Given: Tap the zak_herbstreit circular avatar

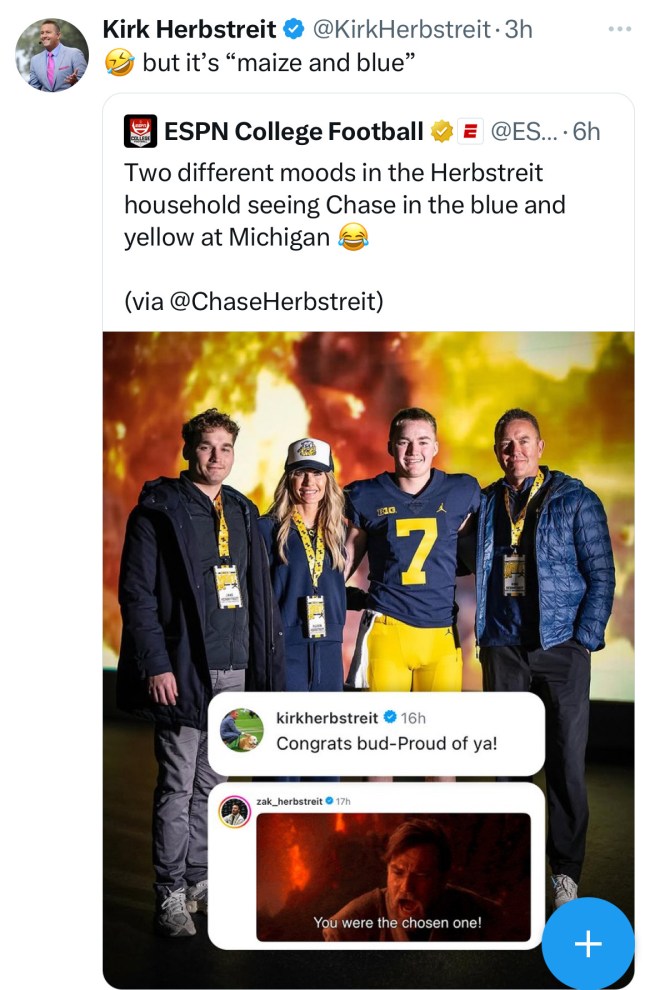Looking at the screenshot, I should 234,812.
